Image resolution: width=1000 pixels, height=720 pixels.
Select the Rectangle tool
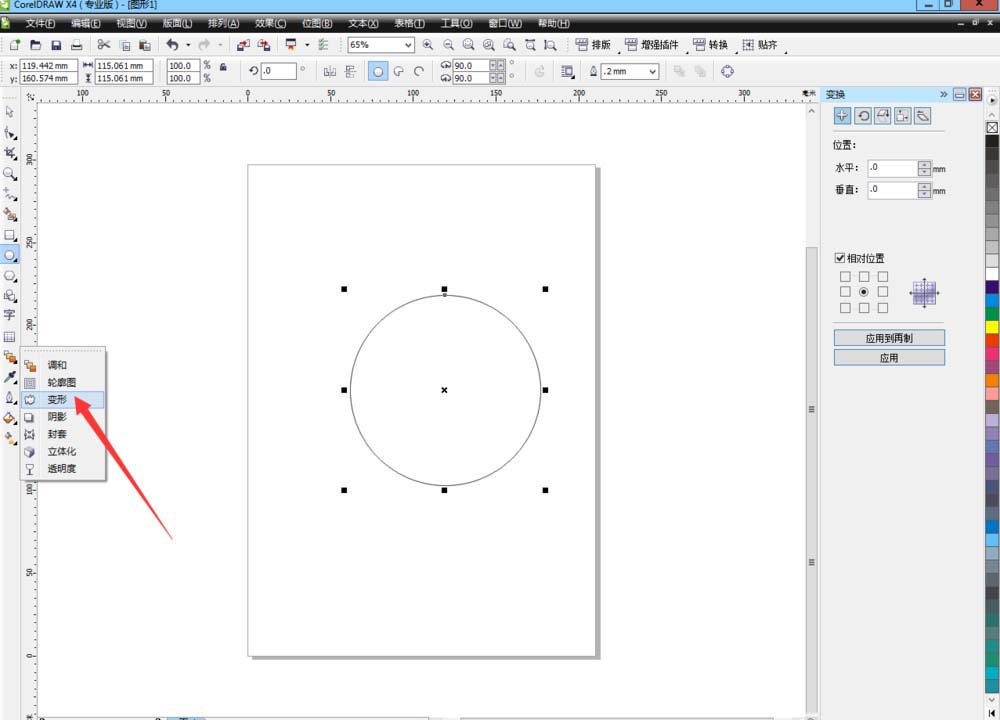click(10, 235)
